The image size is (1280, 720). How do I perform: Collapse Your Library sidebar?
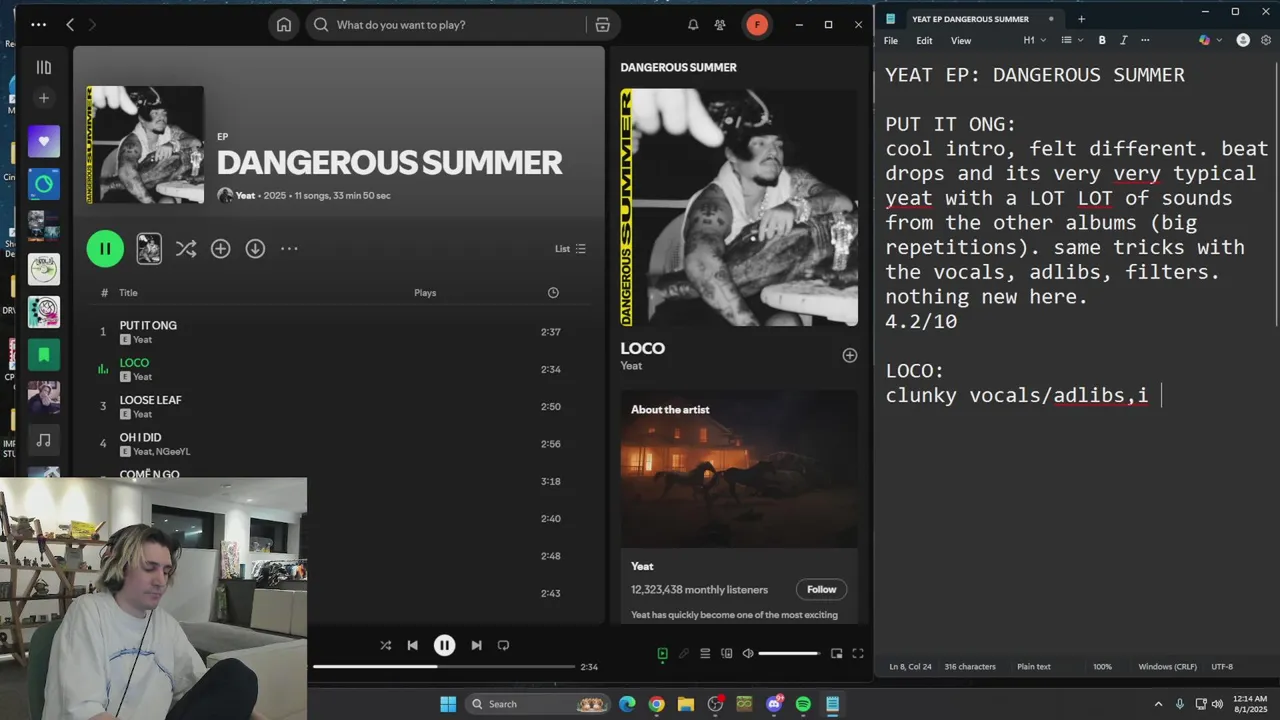pos(44,67)
